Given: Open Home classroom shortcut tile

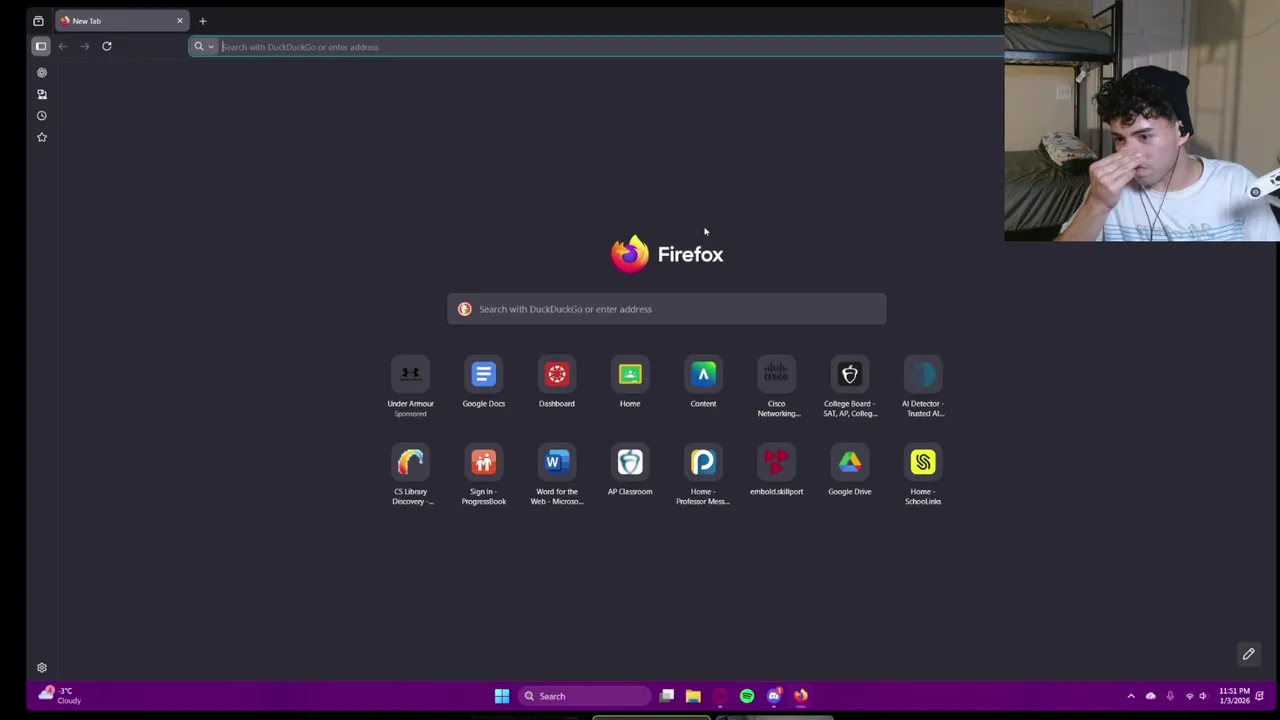Looking at the screenshot, I should coord(630,384).
